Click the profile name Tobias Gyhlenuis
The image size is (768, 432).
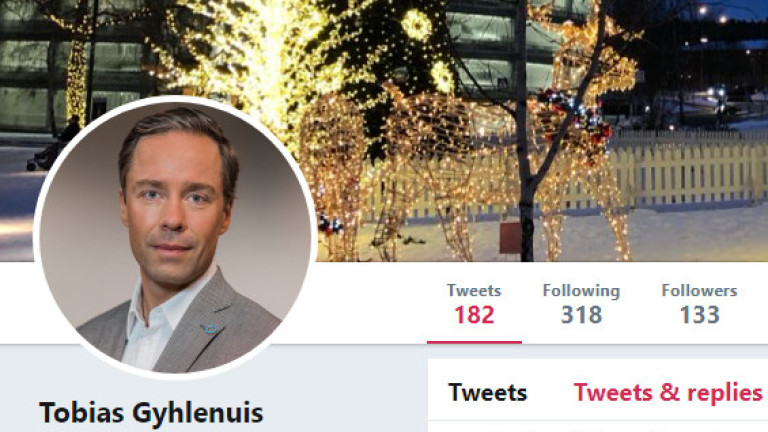151,412
